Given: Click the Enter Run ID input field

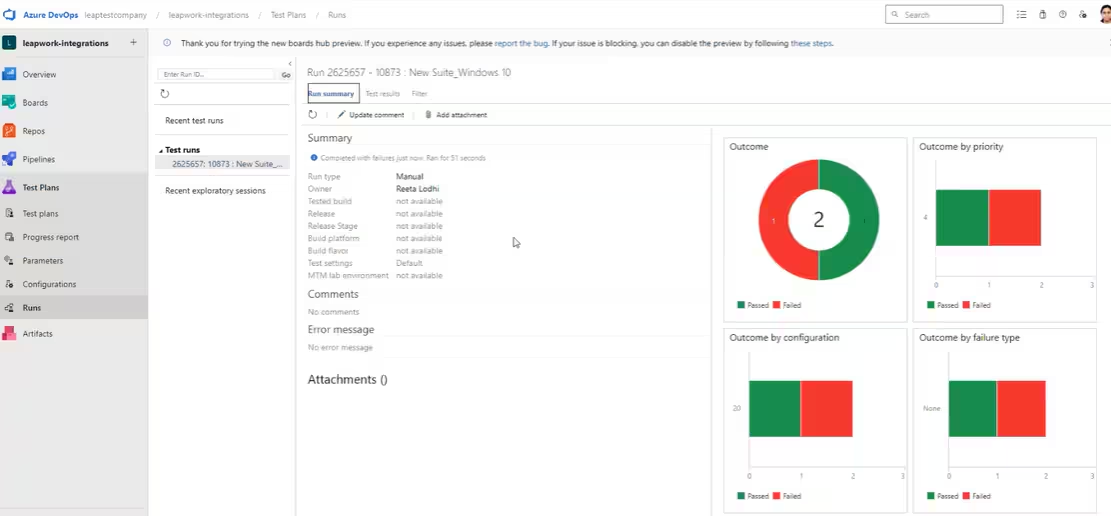Looking at the screenshot, I should (x=217, y=75).
